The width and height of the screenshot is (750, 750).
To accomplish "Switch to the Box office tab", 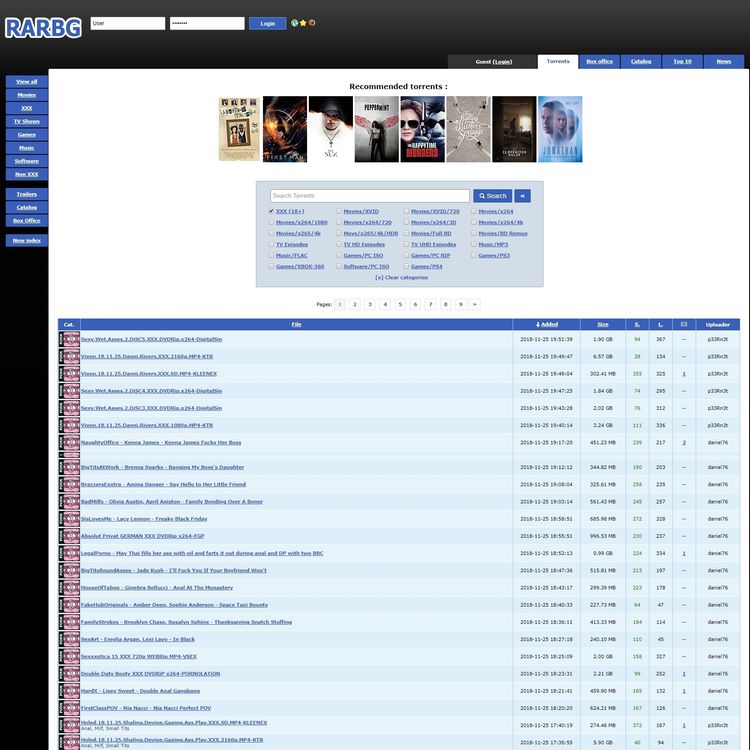I will coord(599,62).
